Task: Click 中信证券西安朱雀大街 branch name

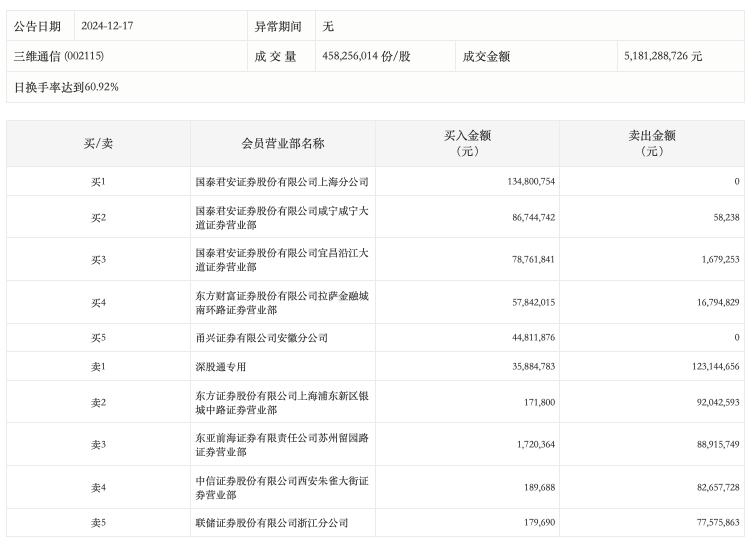Action: click(x=282, y=488)
